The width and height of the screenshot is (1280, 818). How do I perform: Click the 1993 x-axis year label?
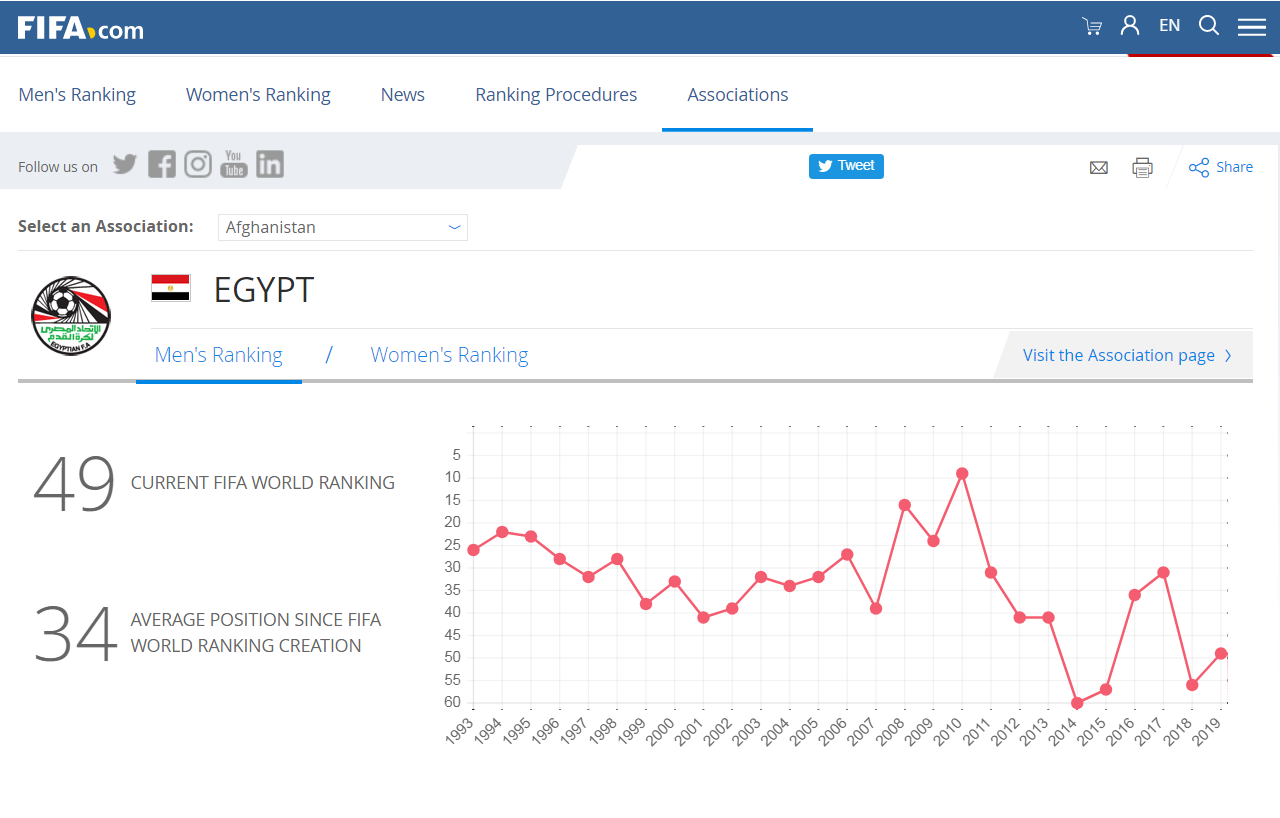tap(460, 731)
